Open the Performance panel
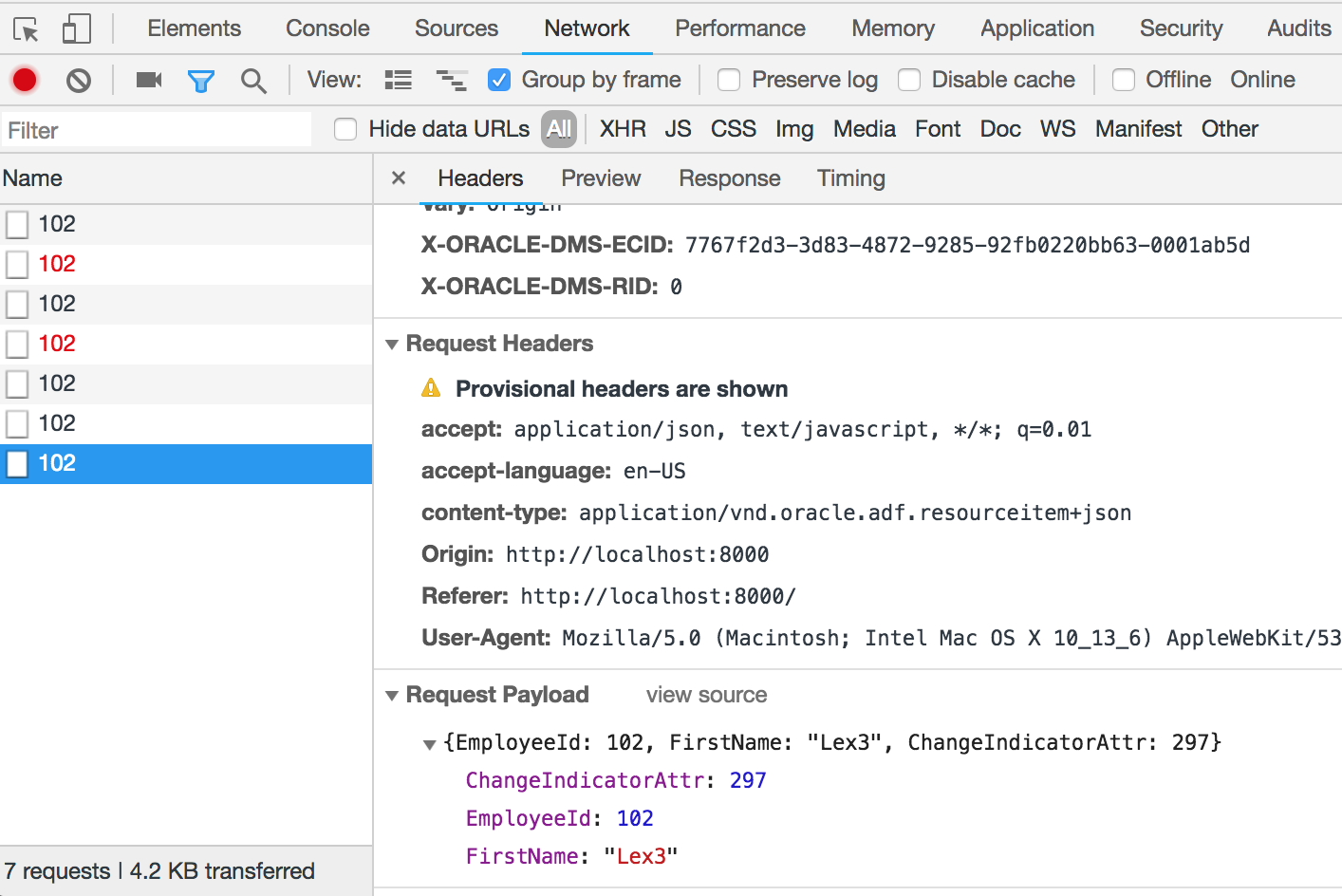 coord(739,28)
